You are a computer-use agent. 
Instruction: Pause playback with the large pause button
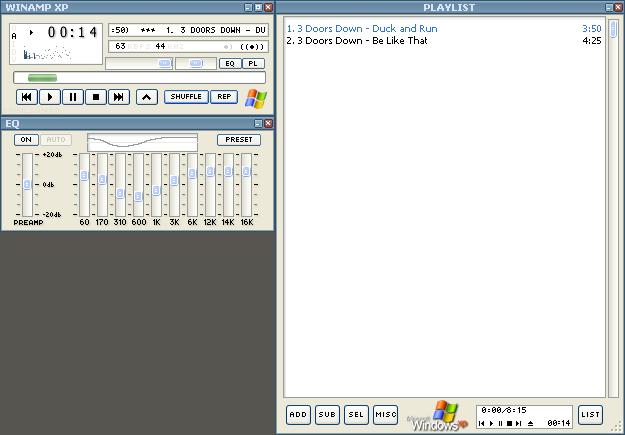73,97
